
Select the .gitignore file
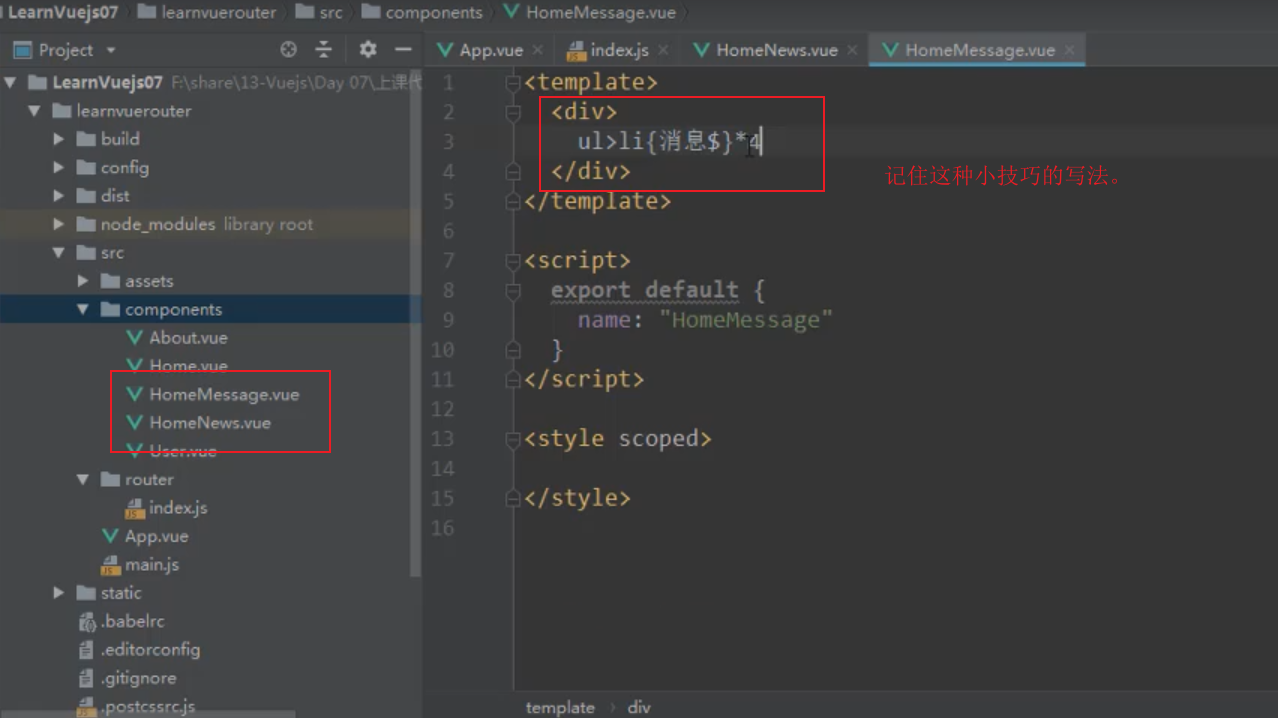[x=138, y=678]
